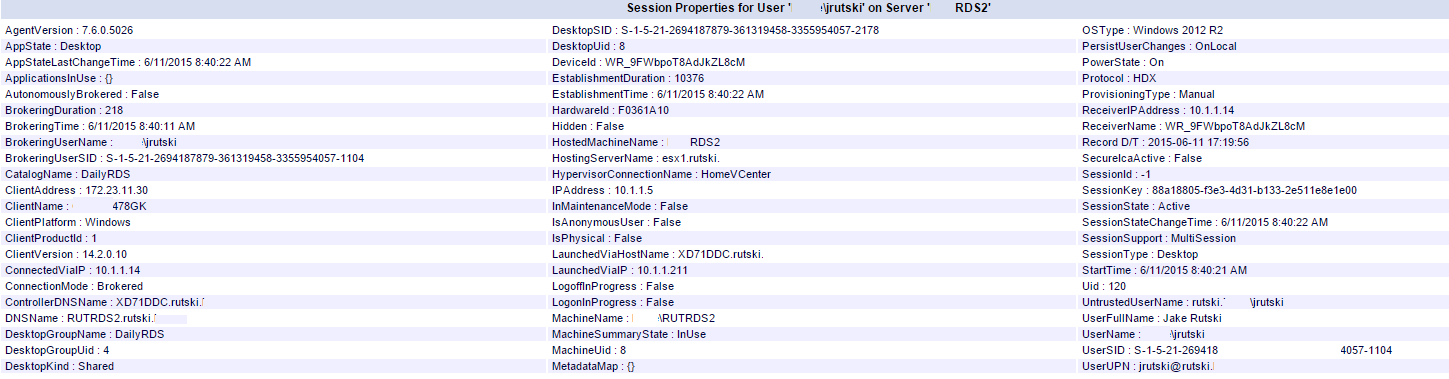Click MachineSummaryState : InUse entry
The image size is (1449, 379).
tap(629, 334)
